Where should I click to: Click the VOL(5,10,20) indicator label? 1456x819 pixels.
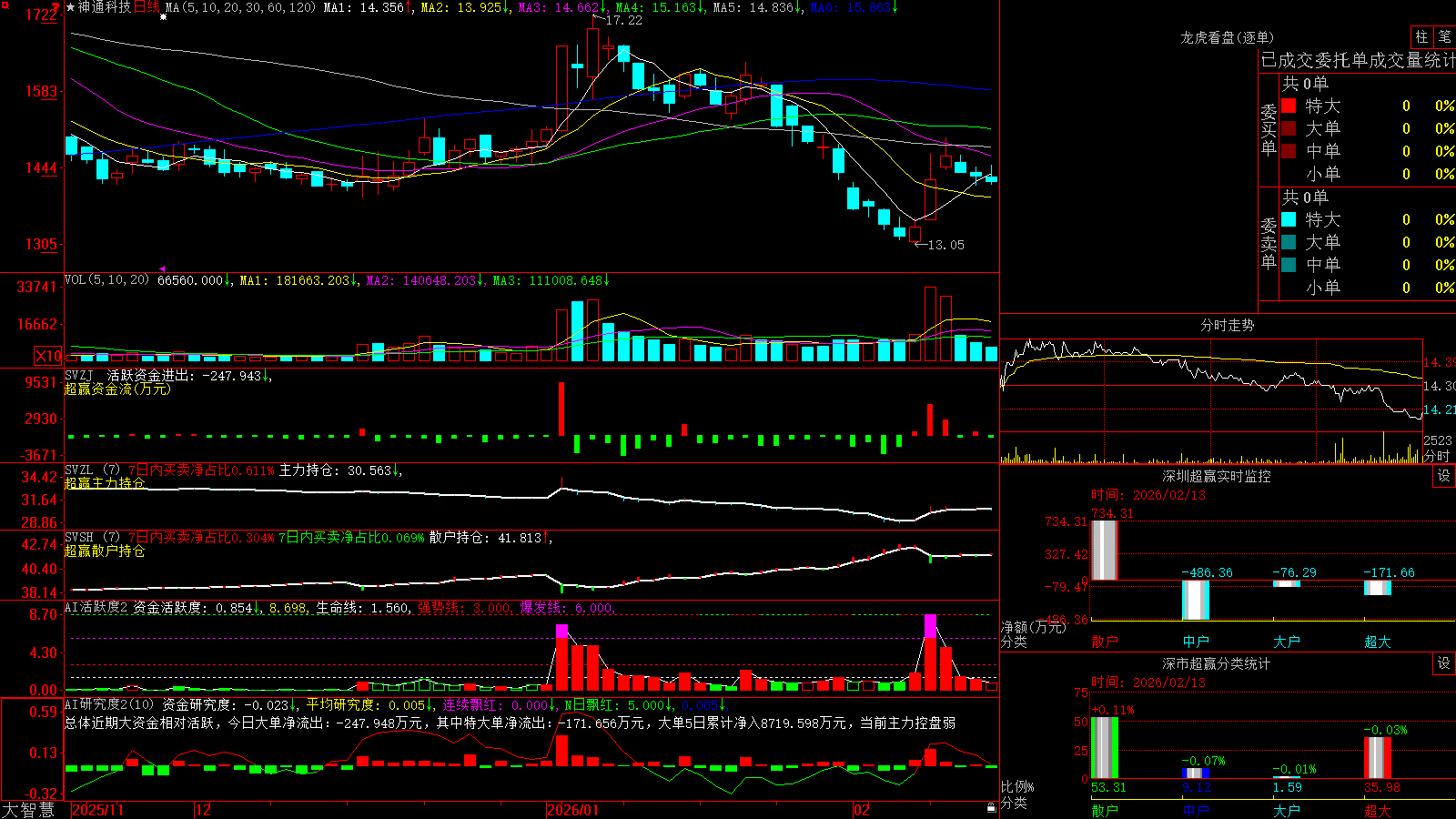[106, 279]
